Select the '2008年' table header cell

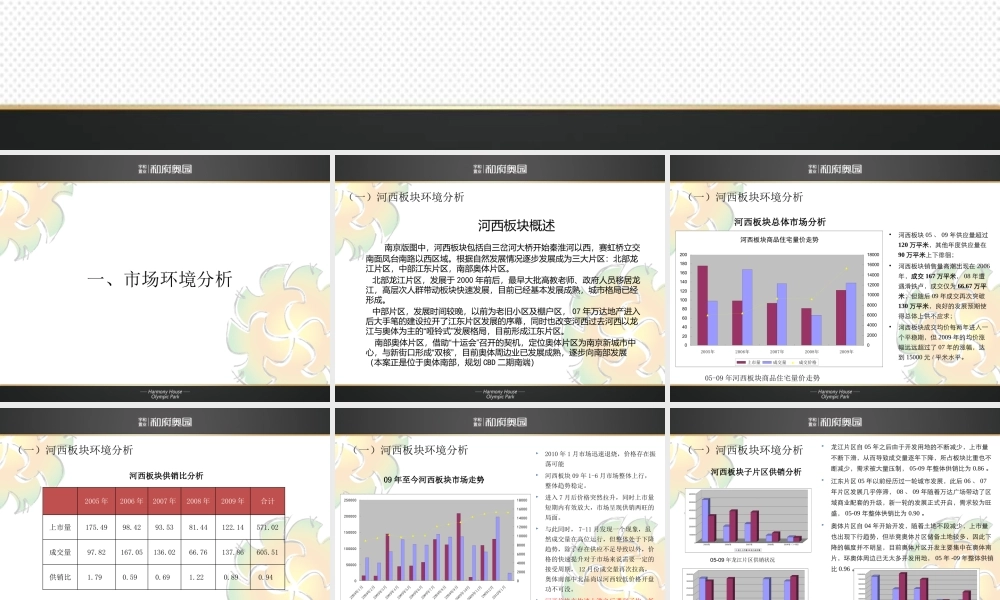[x=198, y=501]
